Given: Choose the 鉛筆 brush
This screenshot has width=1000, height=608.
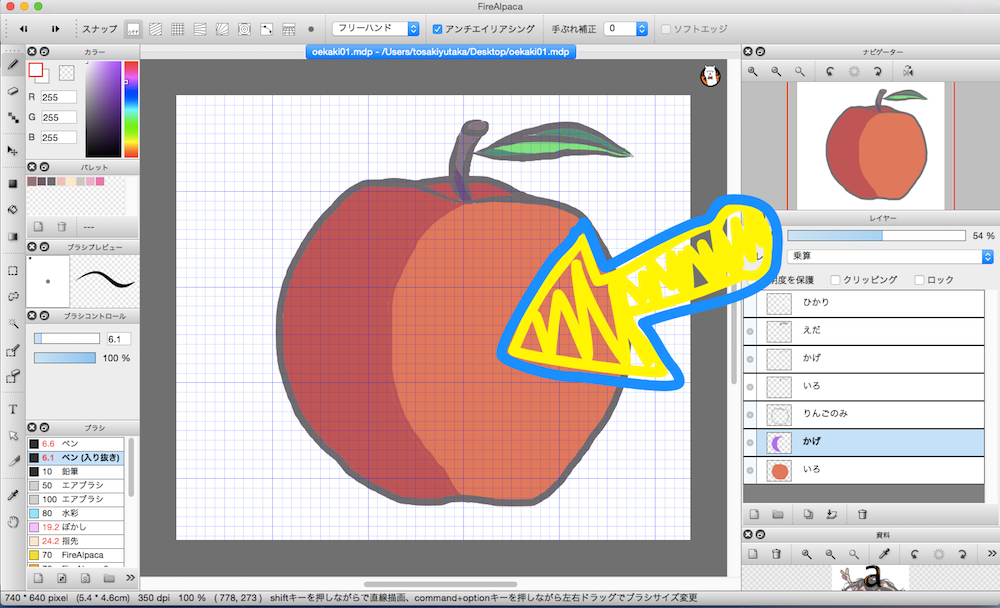Looking at the screenshot, I should (75, 471).
